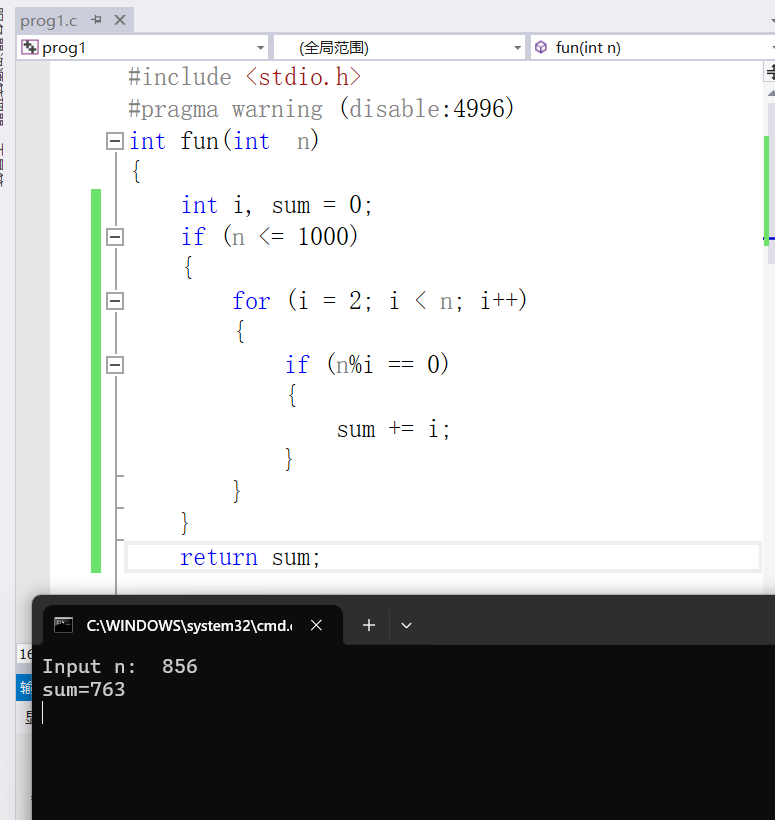Click the 'sum=763' output line in terminal
775x820 pixels.
[84, 690]
